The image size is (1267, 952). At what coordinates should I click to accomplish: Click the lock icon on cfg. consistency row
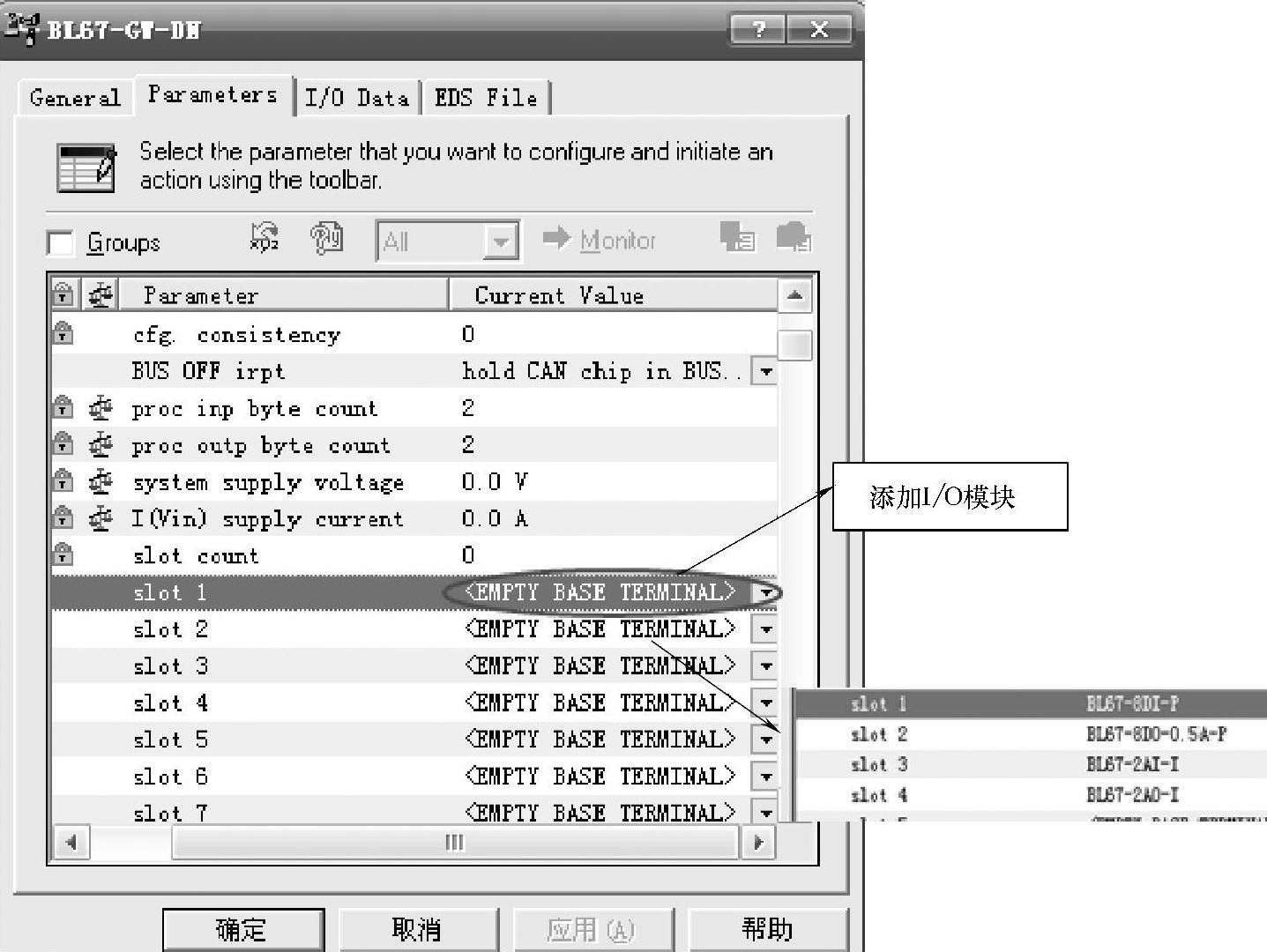(63, 333)
